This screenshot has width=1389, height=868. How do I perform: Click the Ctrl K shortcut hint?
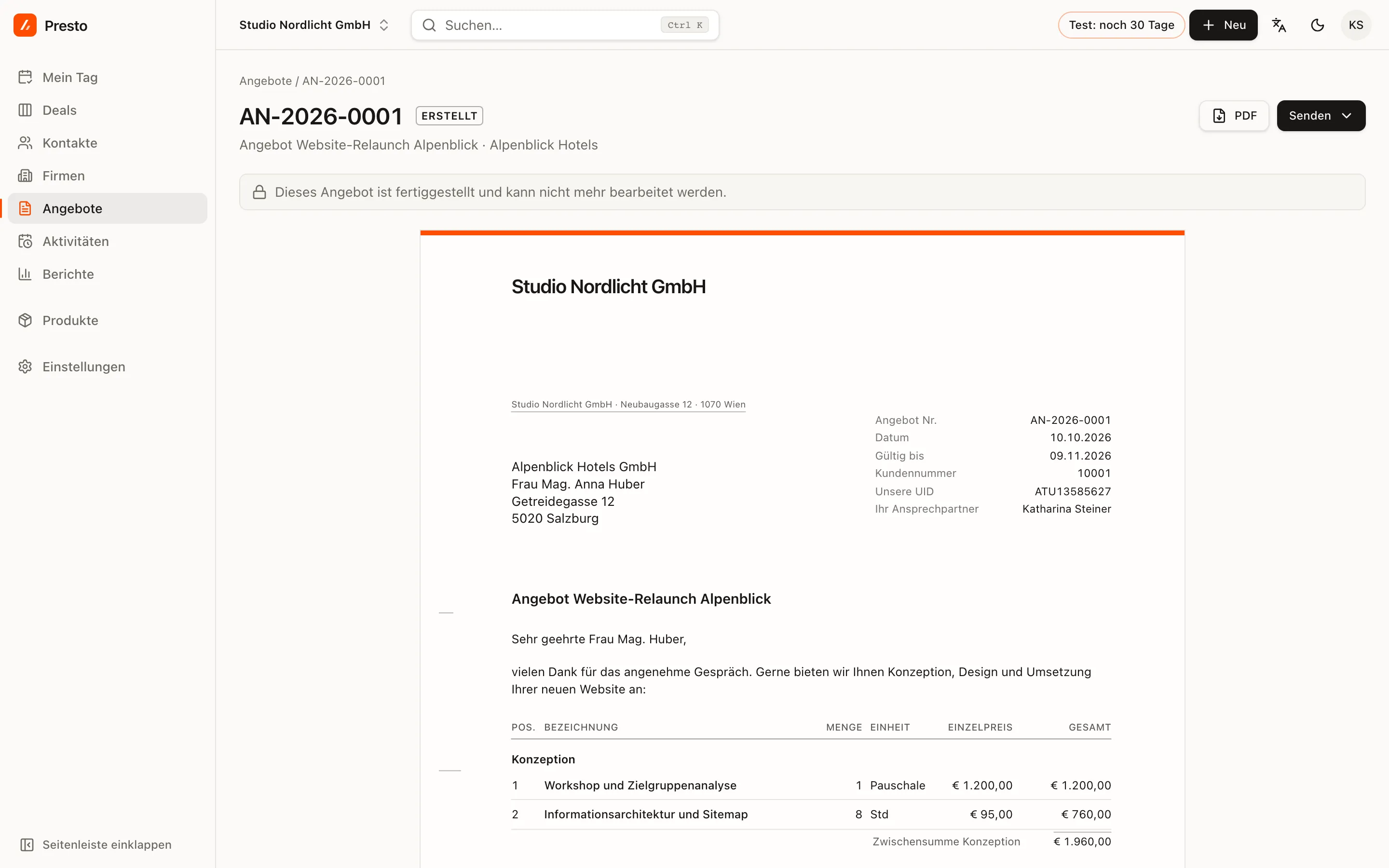click(x=685, y=25)
